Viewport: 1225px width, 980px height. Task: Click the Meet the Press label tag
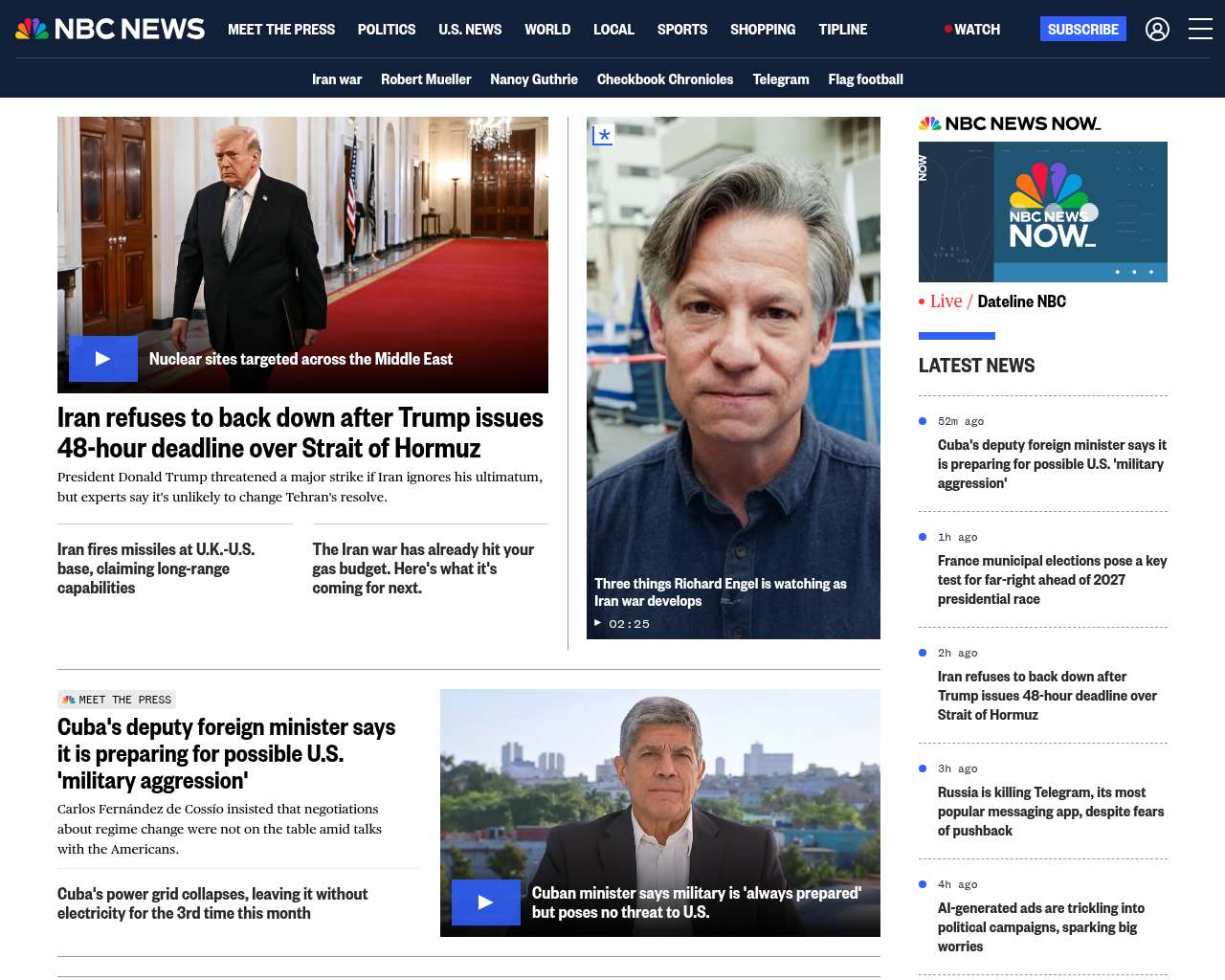click(x=117, y=700)
